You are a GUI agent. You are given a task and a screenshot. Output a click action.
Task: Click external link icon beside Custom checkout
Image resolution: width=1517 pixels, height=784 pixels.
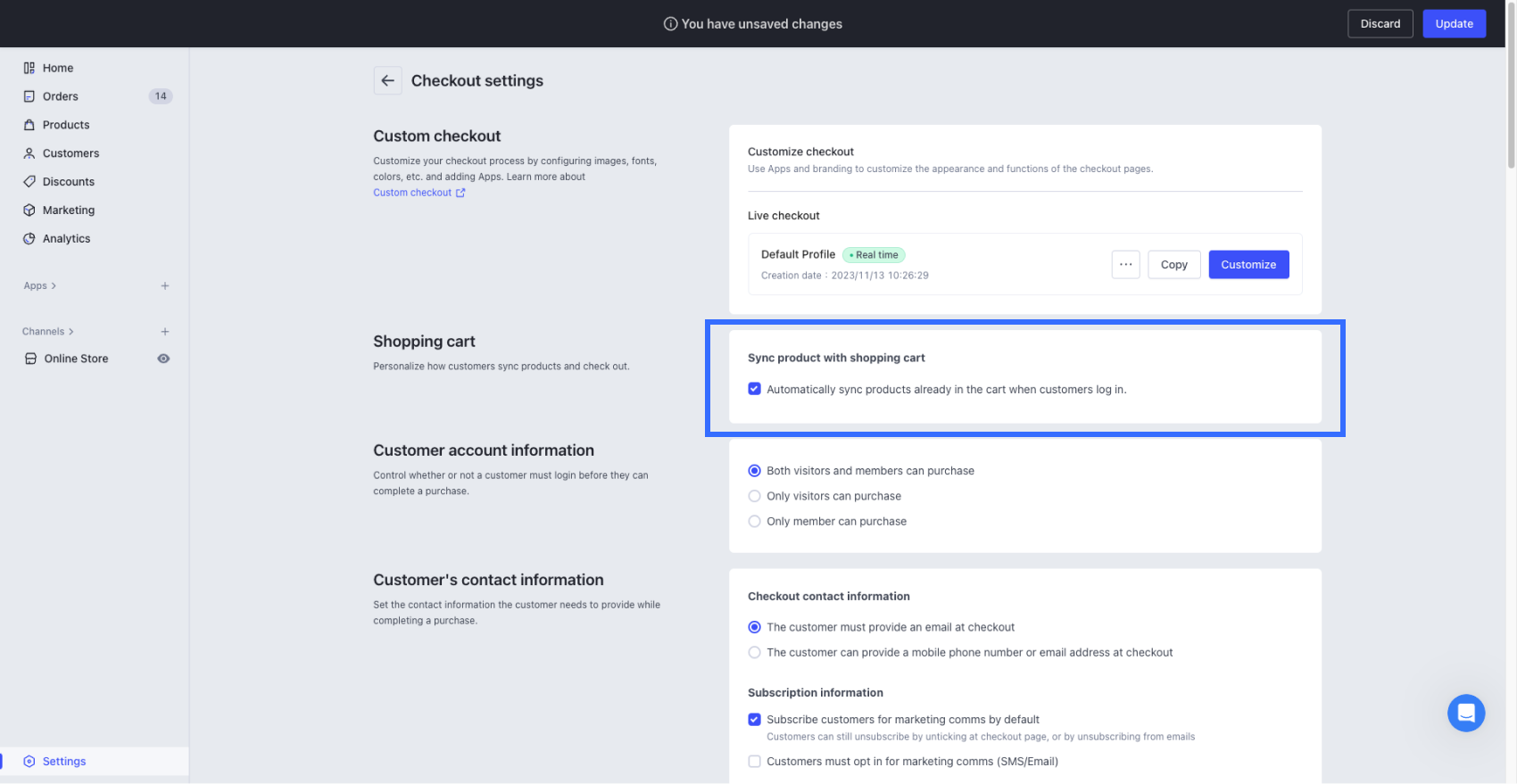pos(460,193)
